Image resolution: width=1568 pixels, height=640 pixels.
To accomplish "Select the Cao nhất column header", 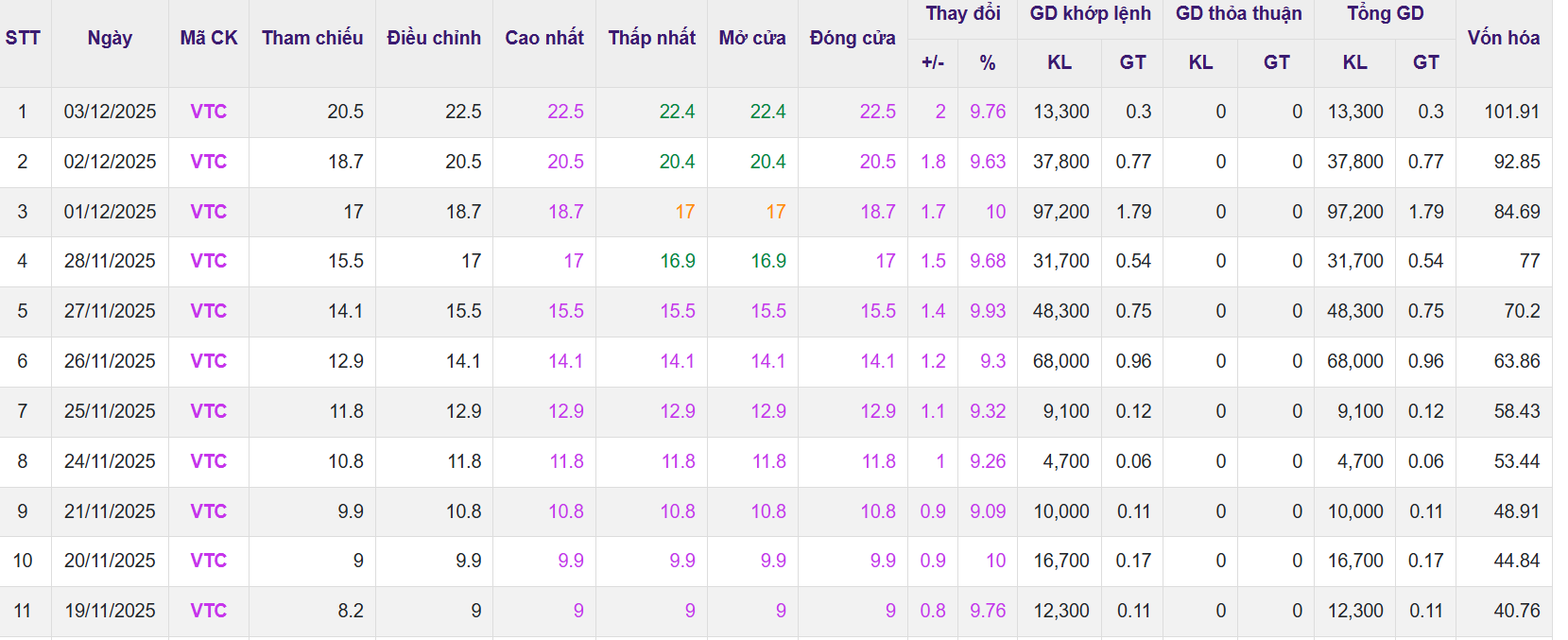I will click(544, 38).
